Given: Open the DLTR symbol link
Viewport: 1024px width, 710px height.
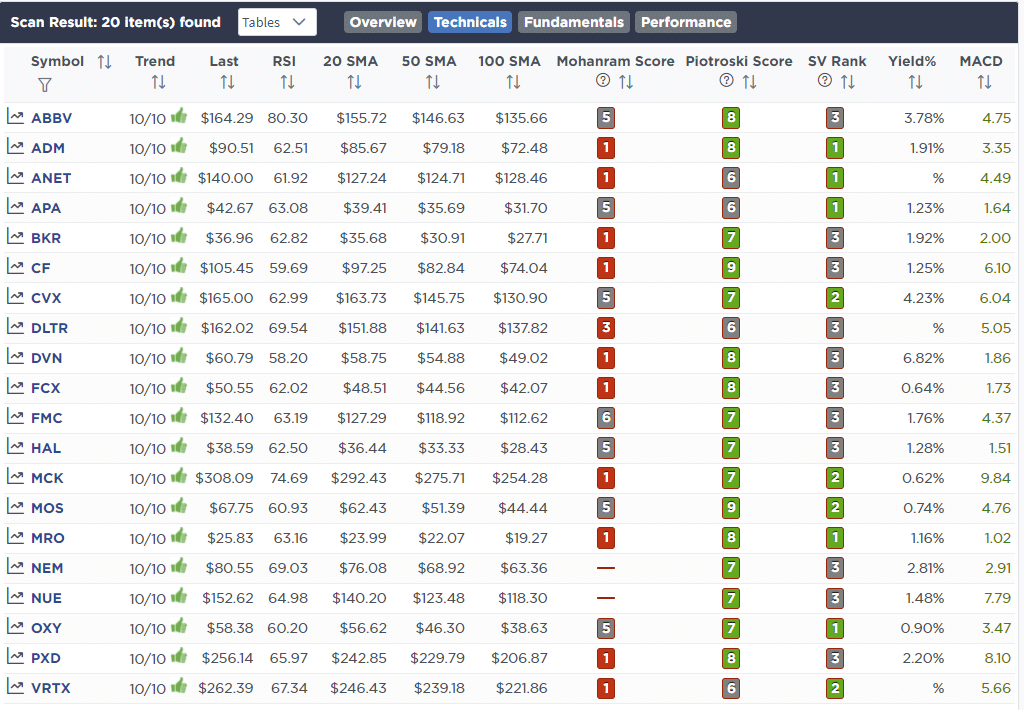Looking at the screenshot, I should (x=49, y=328).
